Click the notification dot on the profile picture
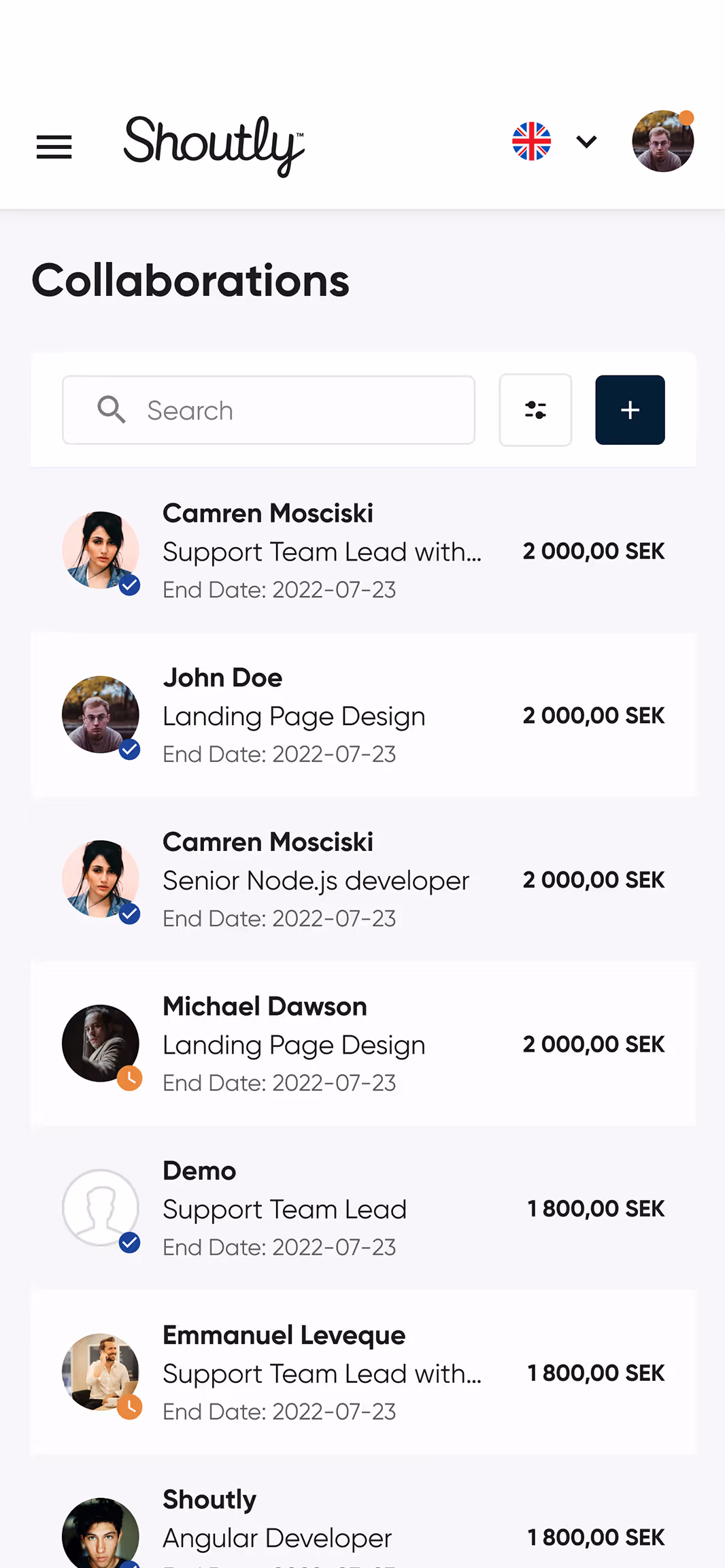725x1568 pixels. (687, 117)
